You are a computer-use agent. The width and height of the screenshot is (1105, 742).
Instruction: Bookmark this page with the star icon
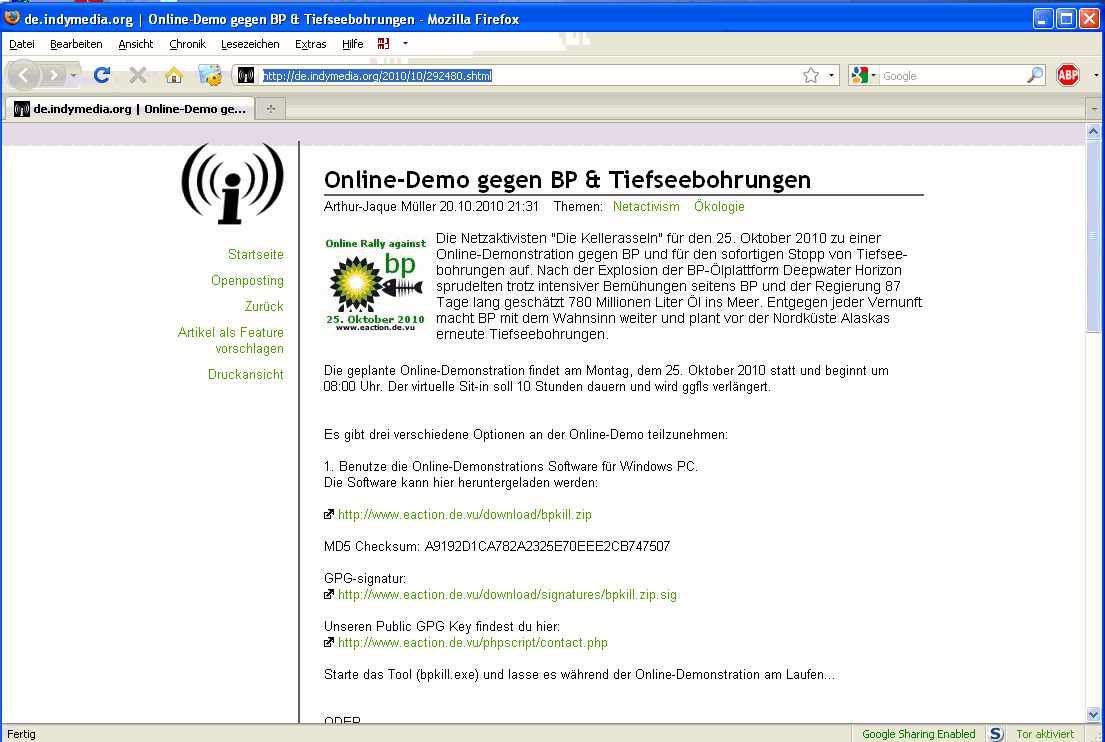click(811, 76)
